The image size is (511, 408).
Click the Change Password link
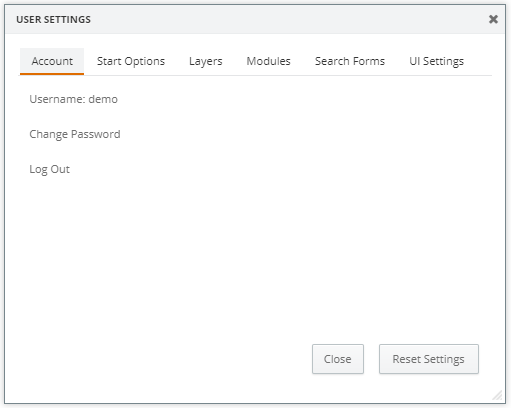[75, 134]
